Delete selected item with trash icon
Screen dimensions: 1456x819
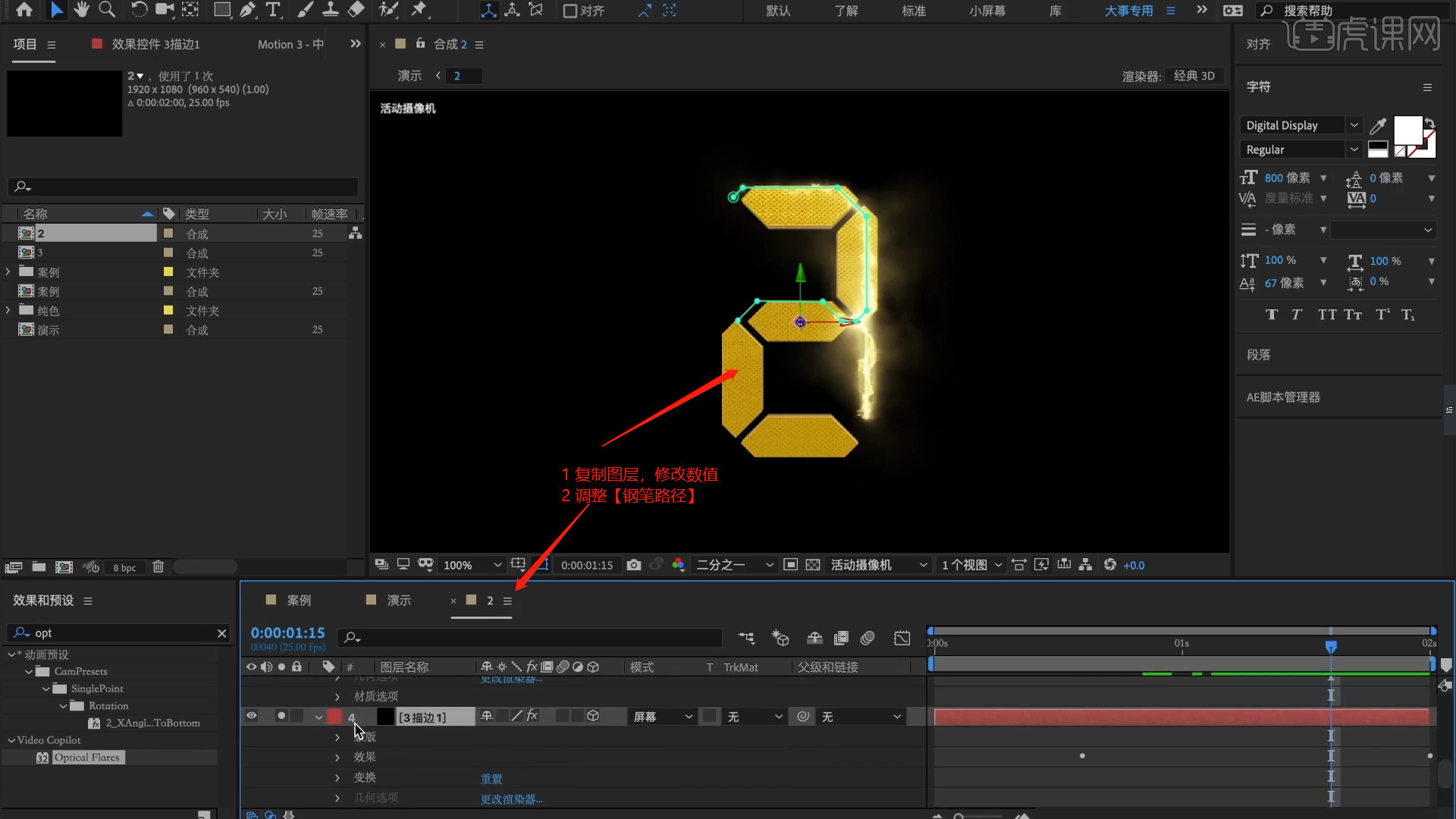pos(158,566)
